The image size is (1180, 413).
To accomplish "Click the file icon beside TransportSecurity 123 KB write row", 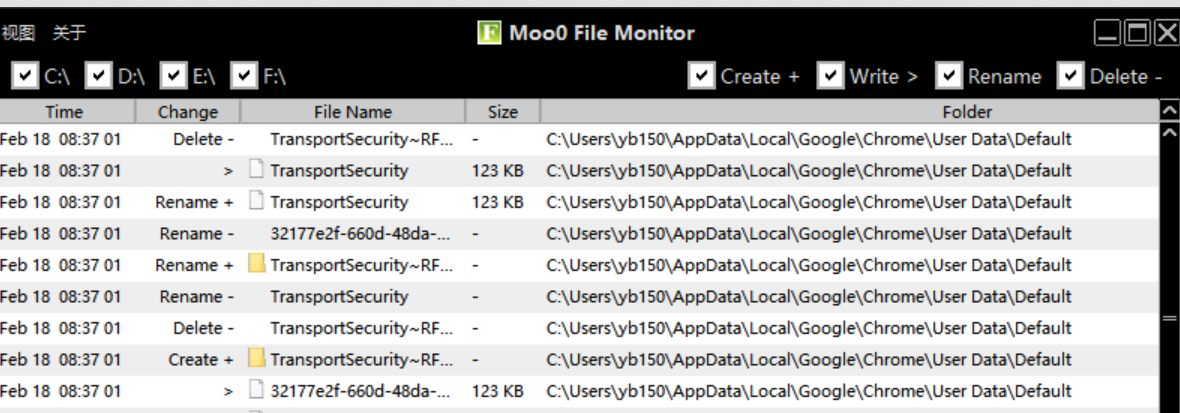I will pos(256,171).
